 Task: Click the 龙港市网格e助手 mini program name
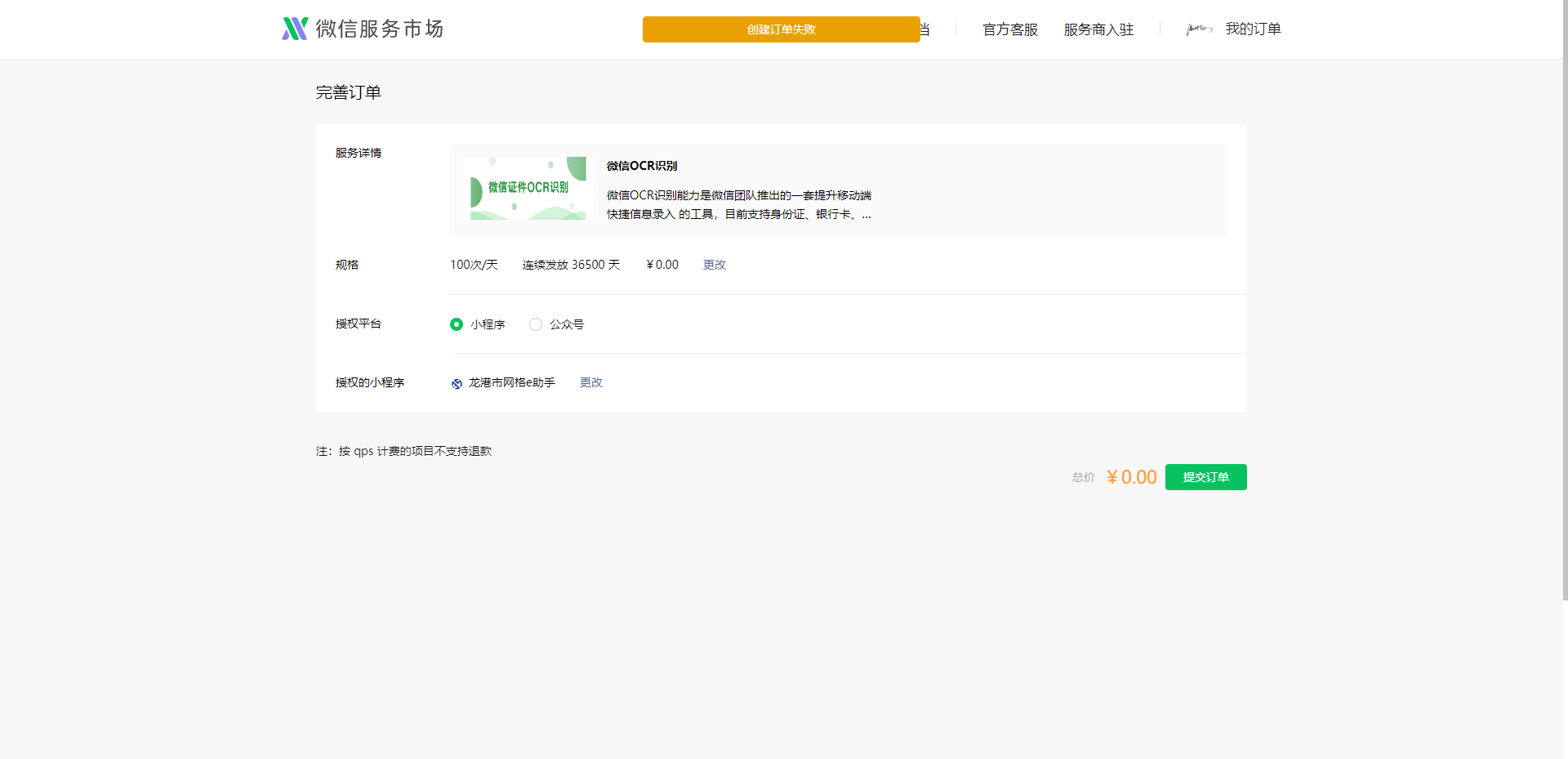(x=512, y=382)
